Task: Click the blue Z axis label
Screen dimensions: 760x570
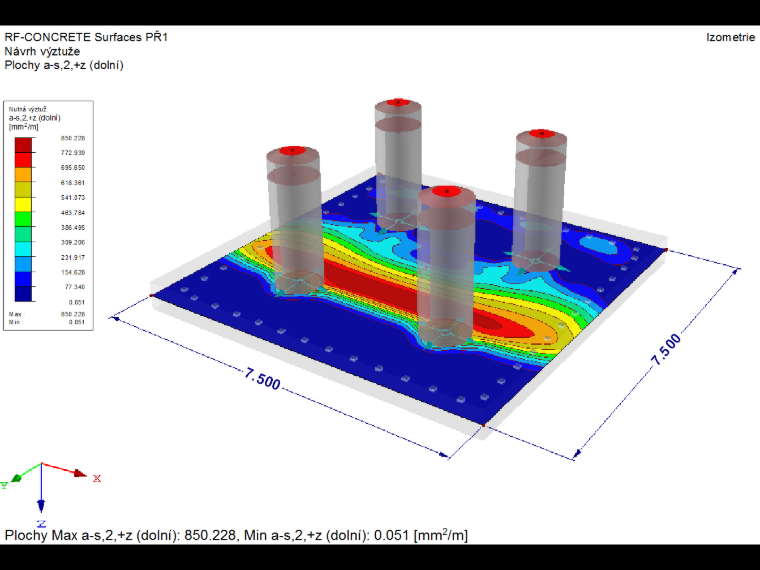Action: pyautogui.click(x=42, y=523)
